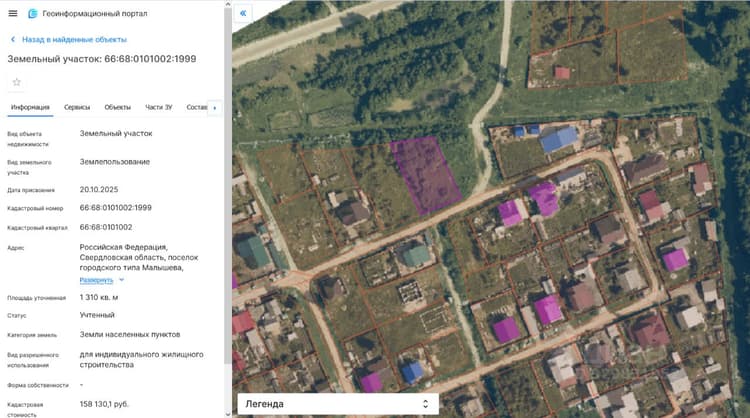Click the red-roofed building in upper parcel
The width and height of the screenshot is (750, 418).
[x=562, y=73]
